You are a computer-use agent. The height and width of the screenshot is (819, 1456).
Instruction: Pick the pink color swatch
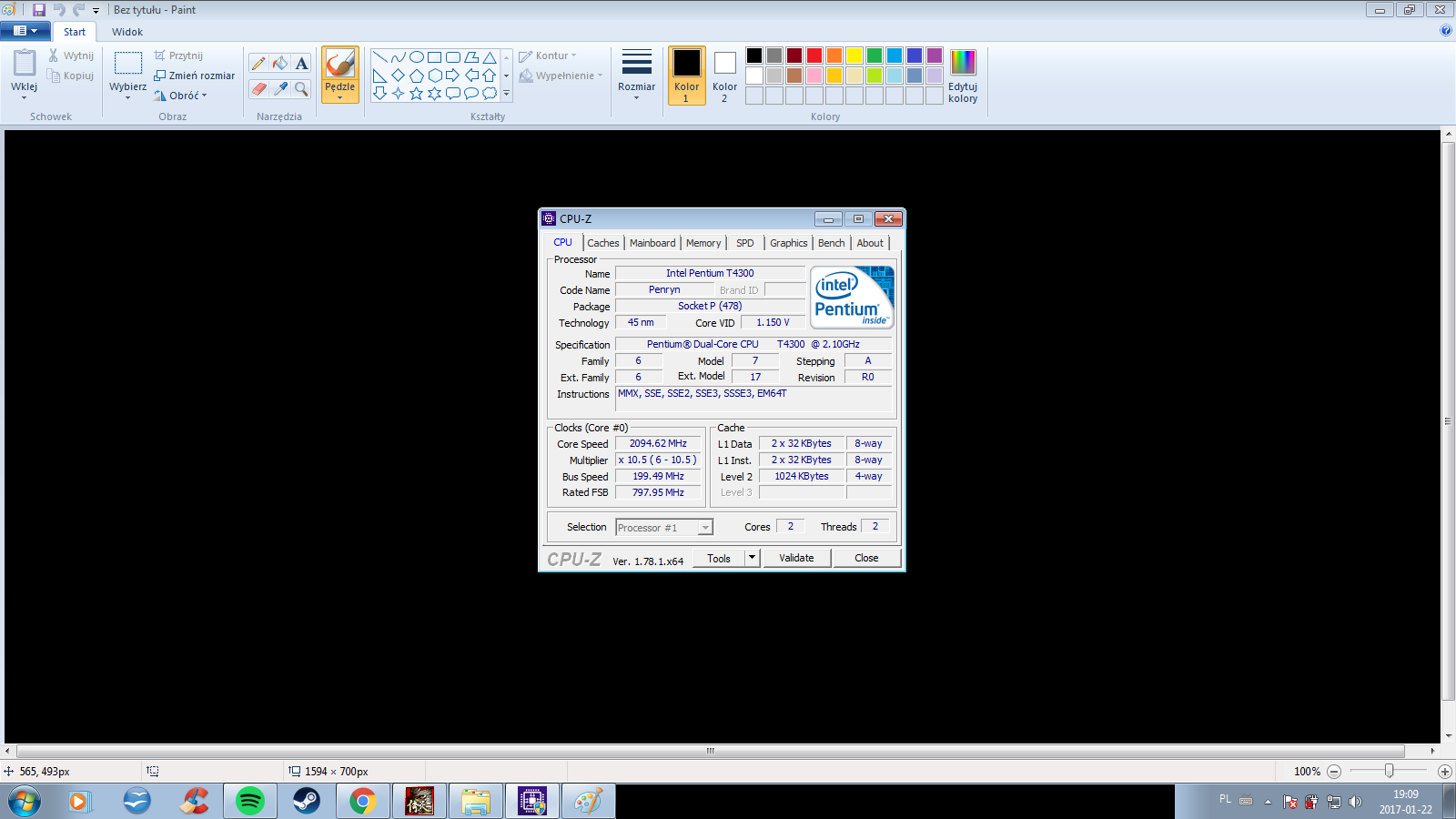(x=814, y=76)
